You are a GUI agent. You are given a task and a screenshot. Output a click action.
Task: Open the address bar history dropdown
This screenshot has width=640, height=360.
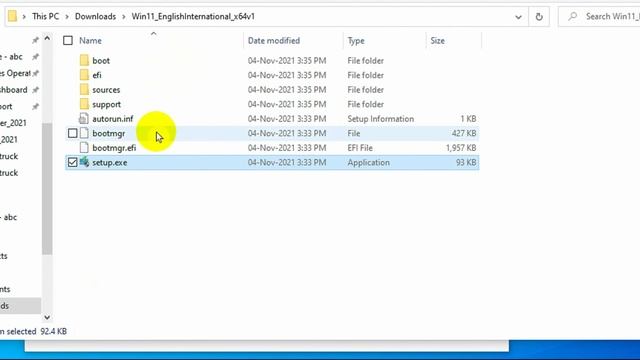pos(518,17)
